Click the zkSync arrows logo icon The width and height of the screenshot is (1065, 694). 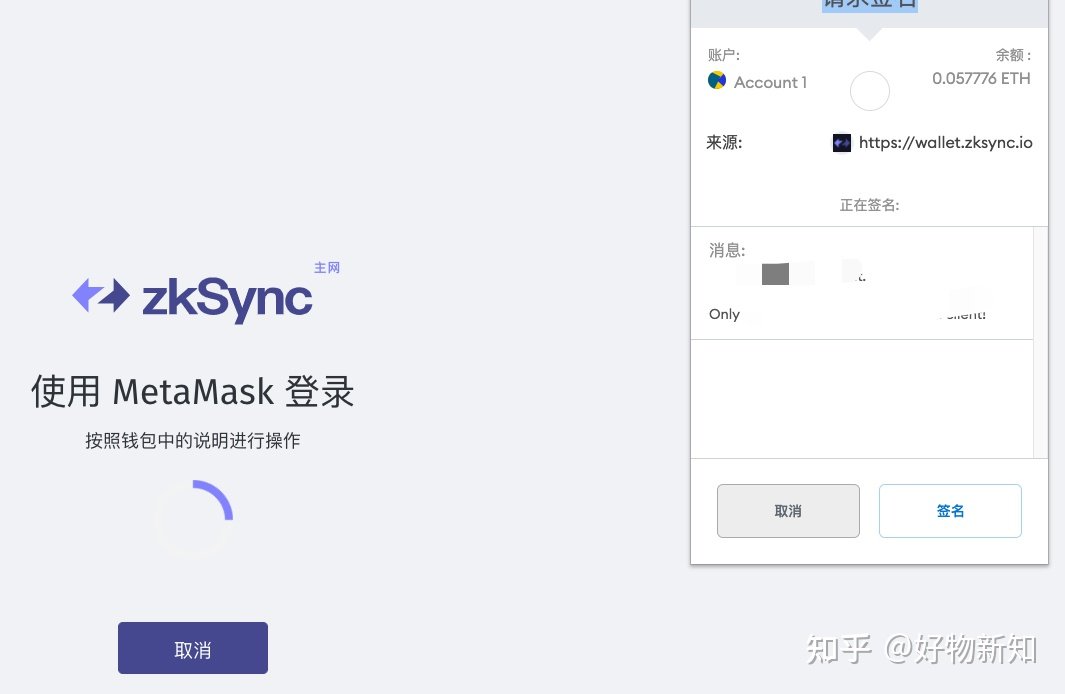pyautogui.click(x=101, y=295)
